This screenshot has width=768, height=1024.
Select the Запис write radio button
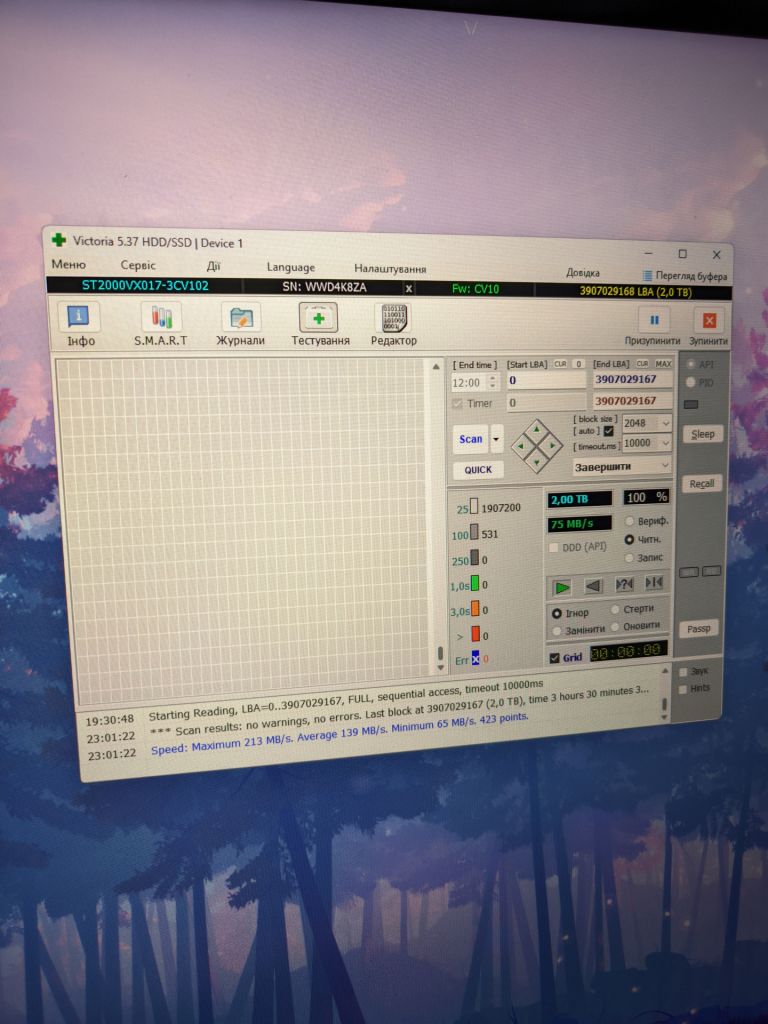tap(630, 558)
